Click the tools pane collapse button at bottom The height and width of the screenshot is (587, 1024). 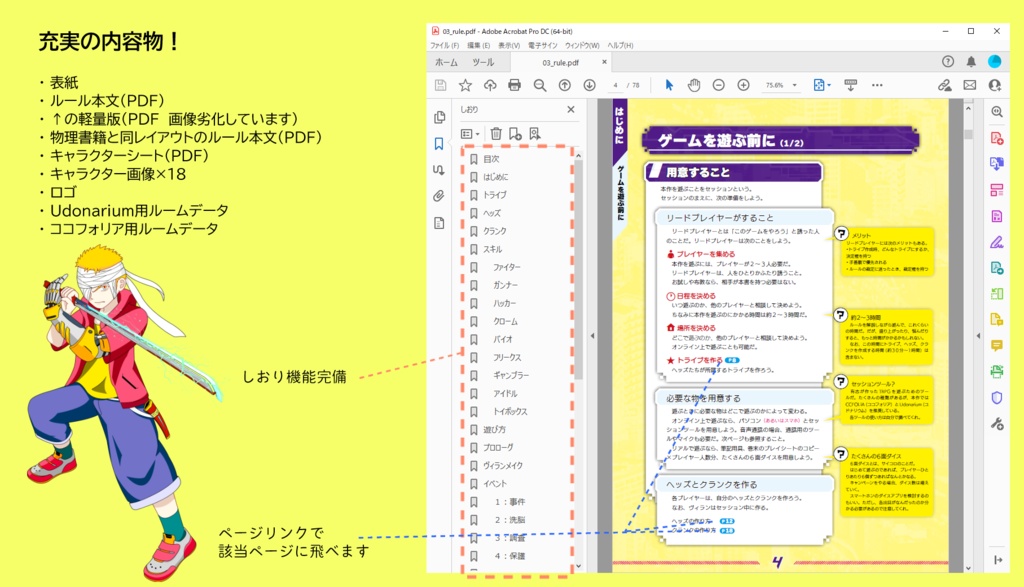point(997,560)
